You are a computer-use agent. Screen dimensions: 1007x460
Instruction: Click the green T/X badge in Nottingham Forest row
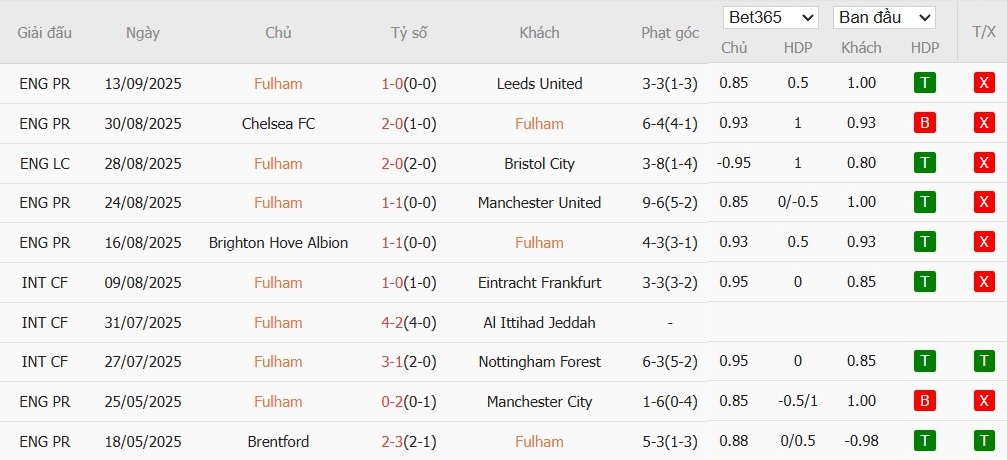click(984, 362)
